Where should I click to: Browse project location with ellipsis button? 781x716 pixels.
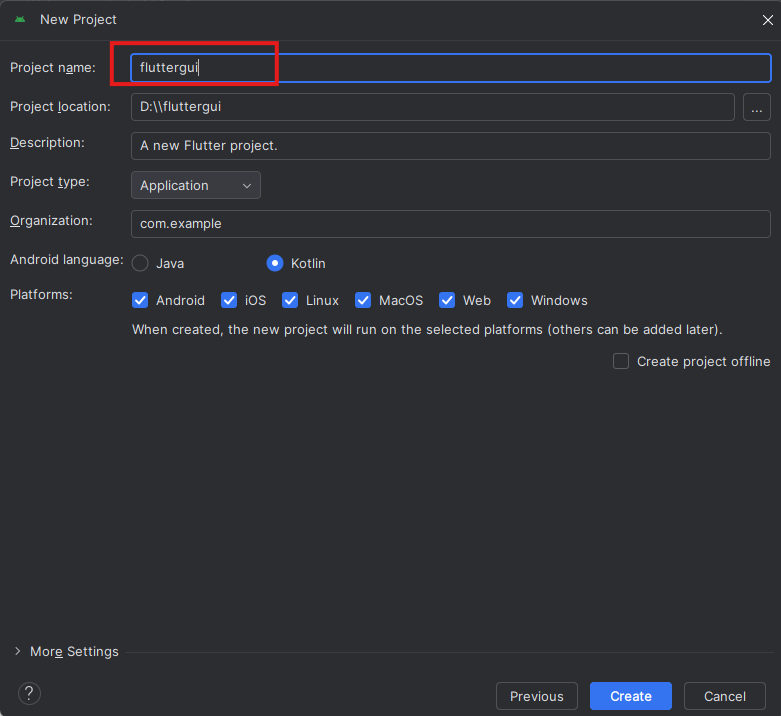(756, 106)
